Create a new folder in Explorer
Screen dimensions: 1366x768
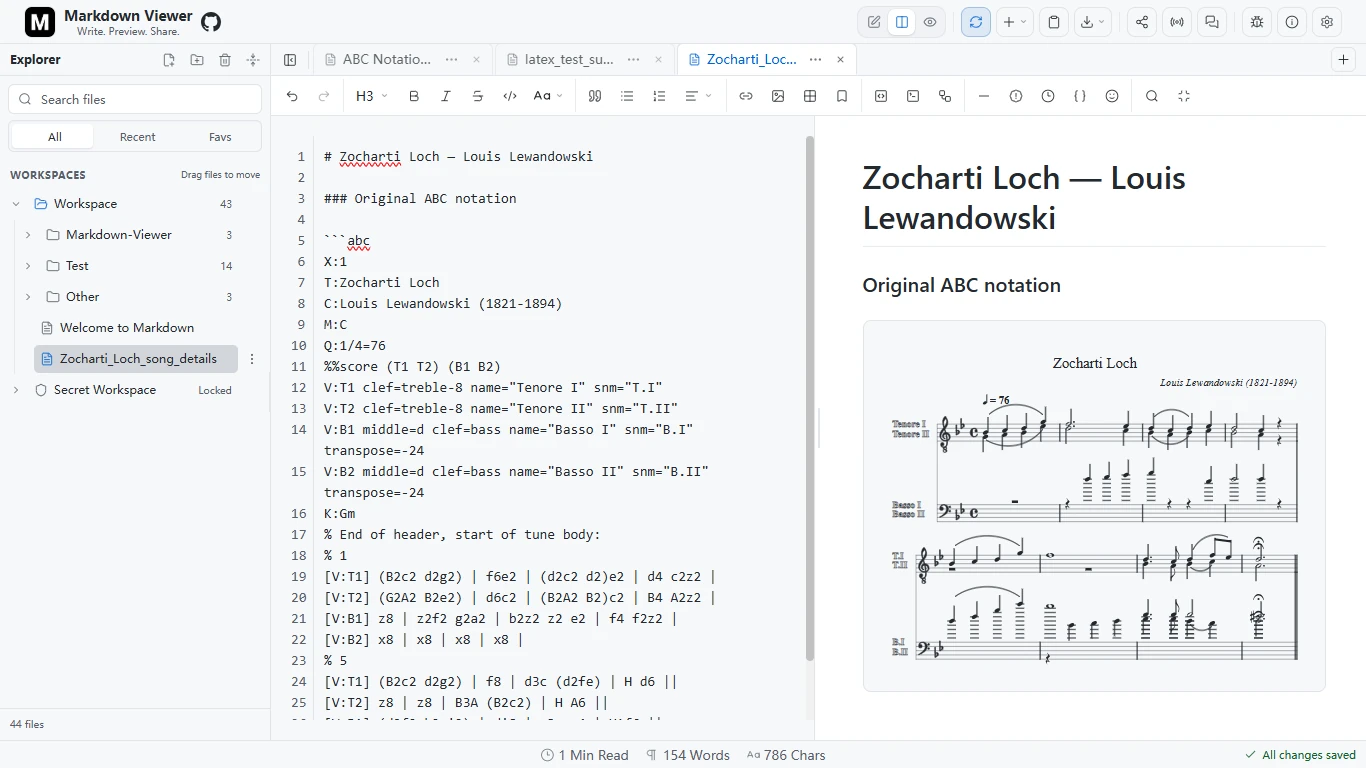pyautogui.click(x=197, y=60)
